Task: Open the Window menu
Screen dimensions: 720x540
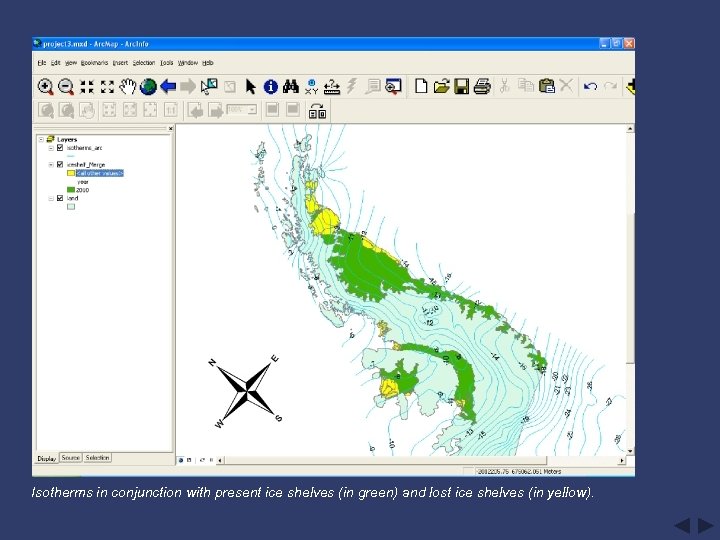Action: point(187,63)
